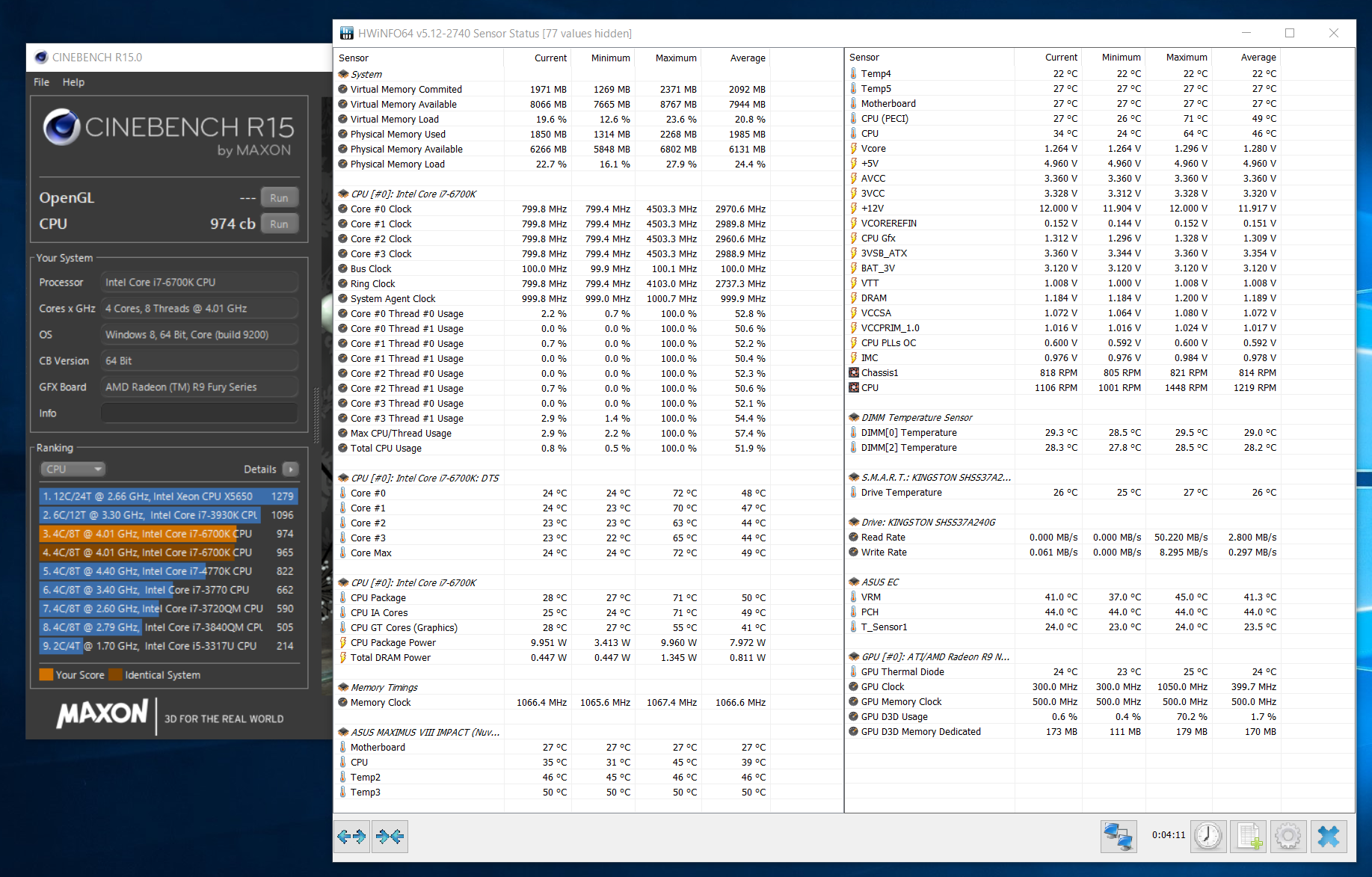1372x877 pixels.
Task: Open the network remote monitoring icon
Action: point(1119,836)
